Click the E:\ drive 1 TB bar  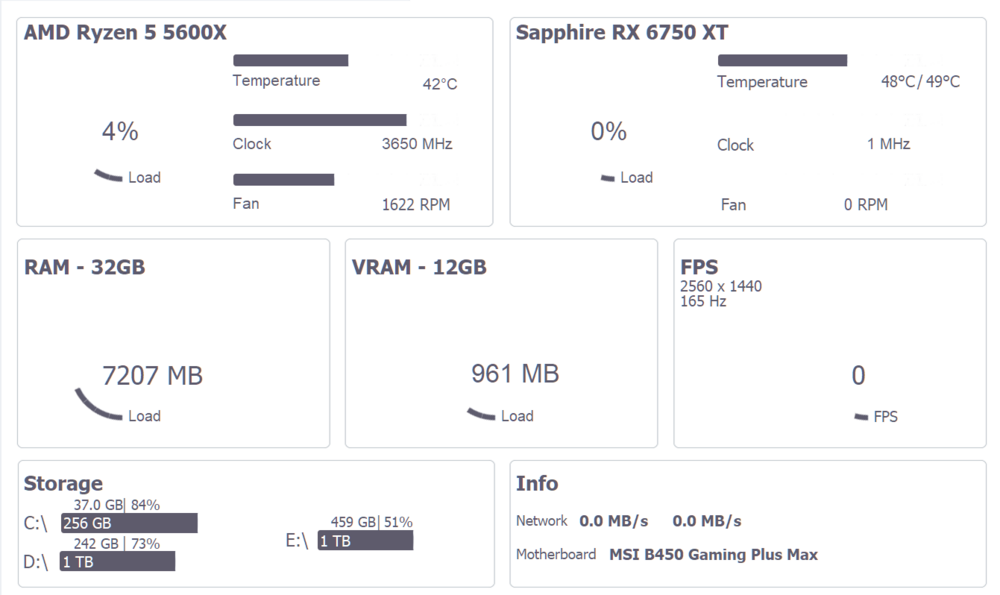pyautogui.click(x=365, y=540)
